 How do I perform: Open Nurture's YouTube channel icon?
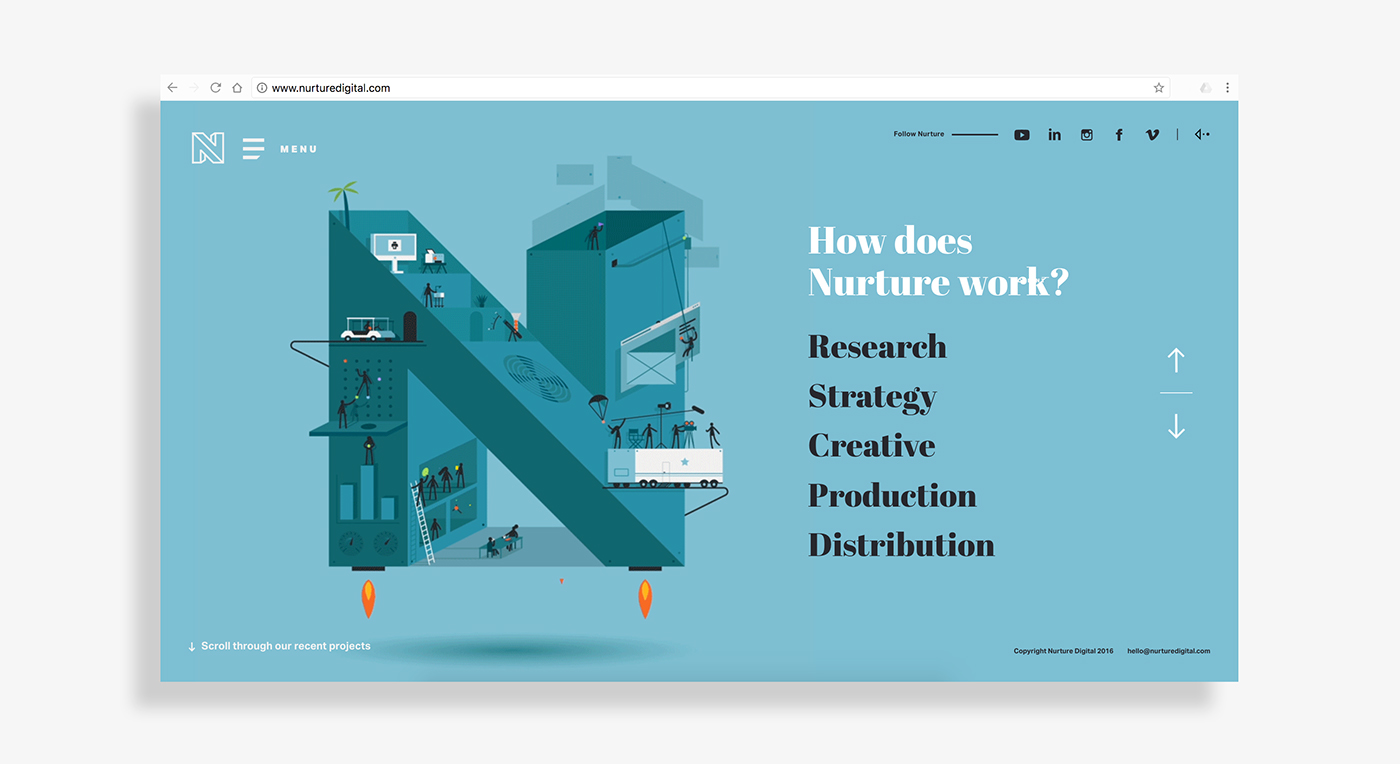click(1022, 135)
